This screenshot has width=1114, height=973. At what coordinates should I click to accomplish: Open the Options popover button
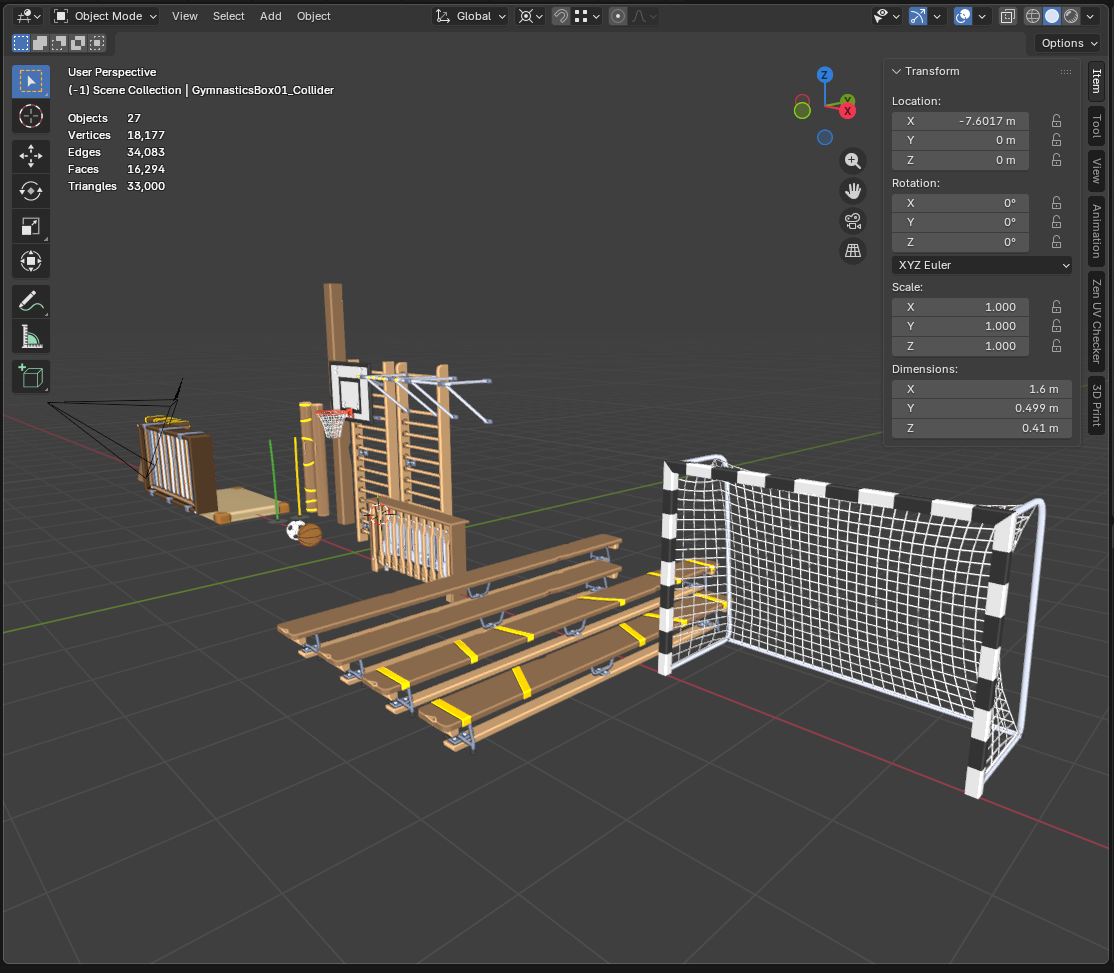pyautogui.click(x=1068, y=43)
